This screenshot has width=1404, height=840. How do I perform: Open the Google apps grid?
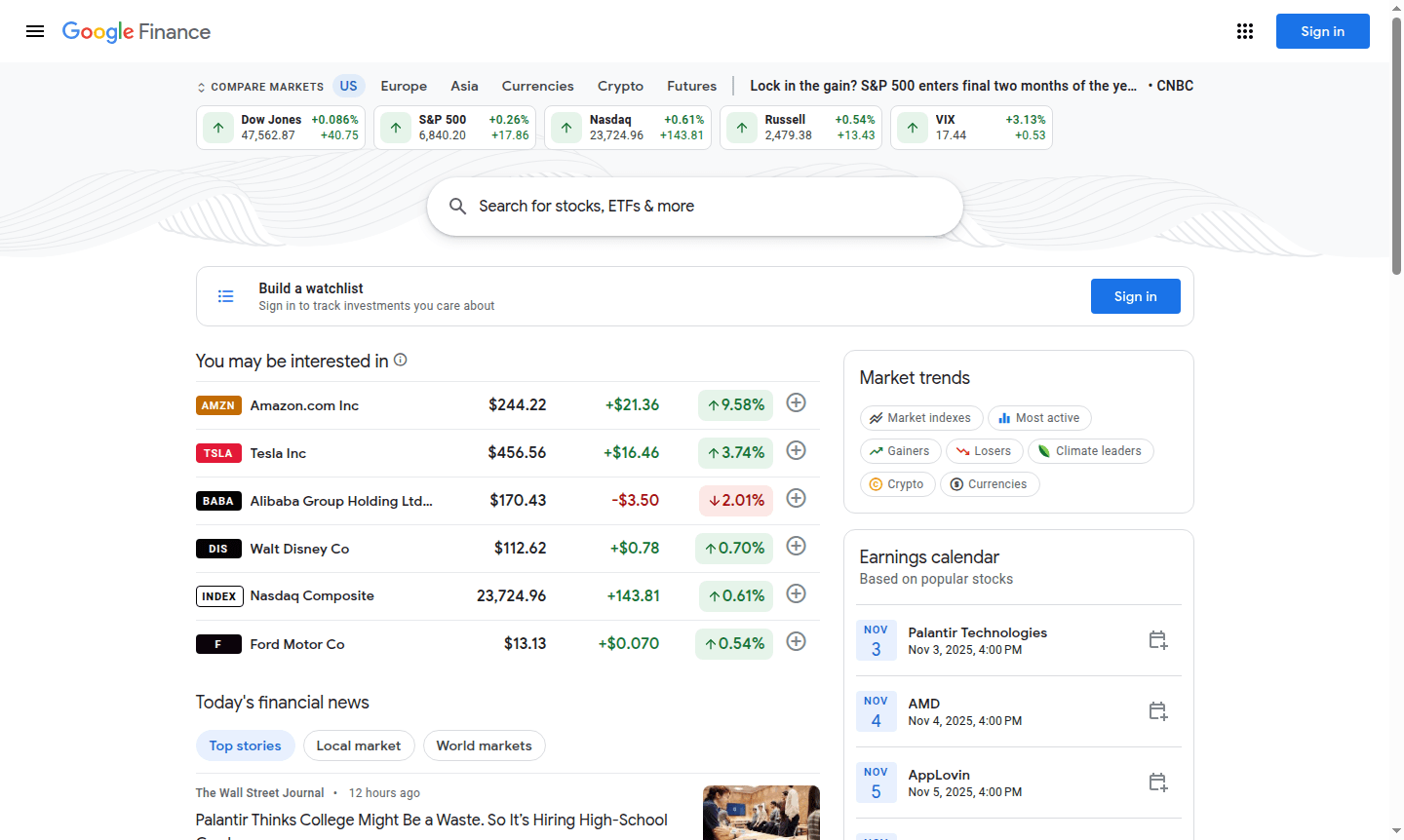click(1245, 30)
